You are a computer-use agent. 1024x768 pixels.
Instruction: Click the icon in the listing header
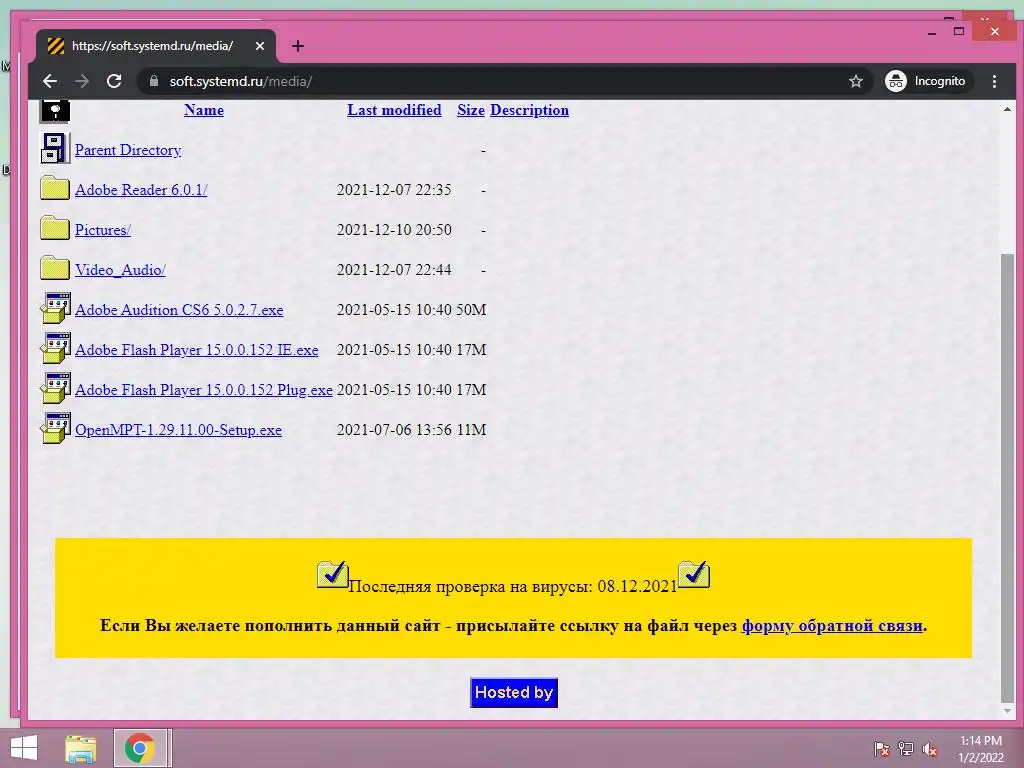(55, 111)
